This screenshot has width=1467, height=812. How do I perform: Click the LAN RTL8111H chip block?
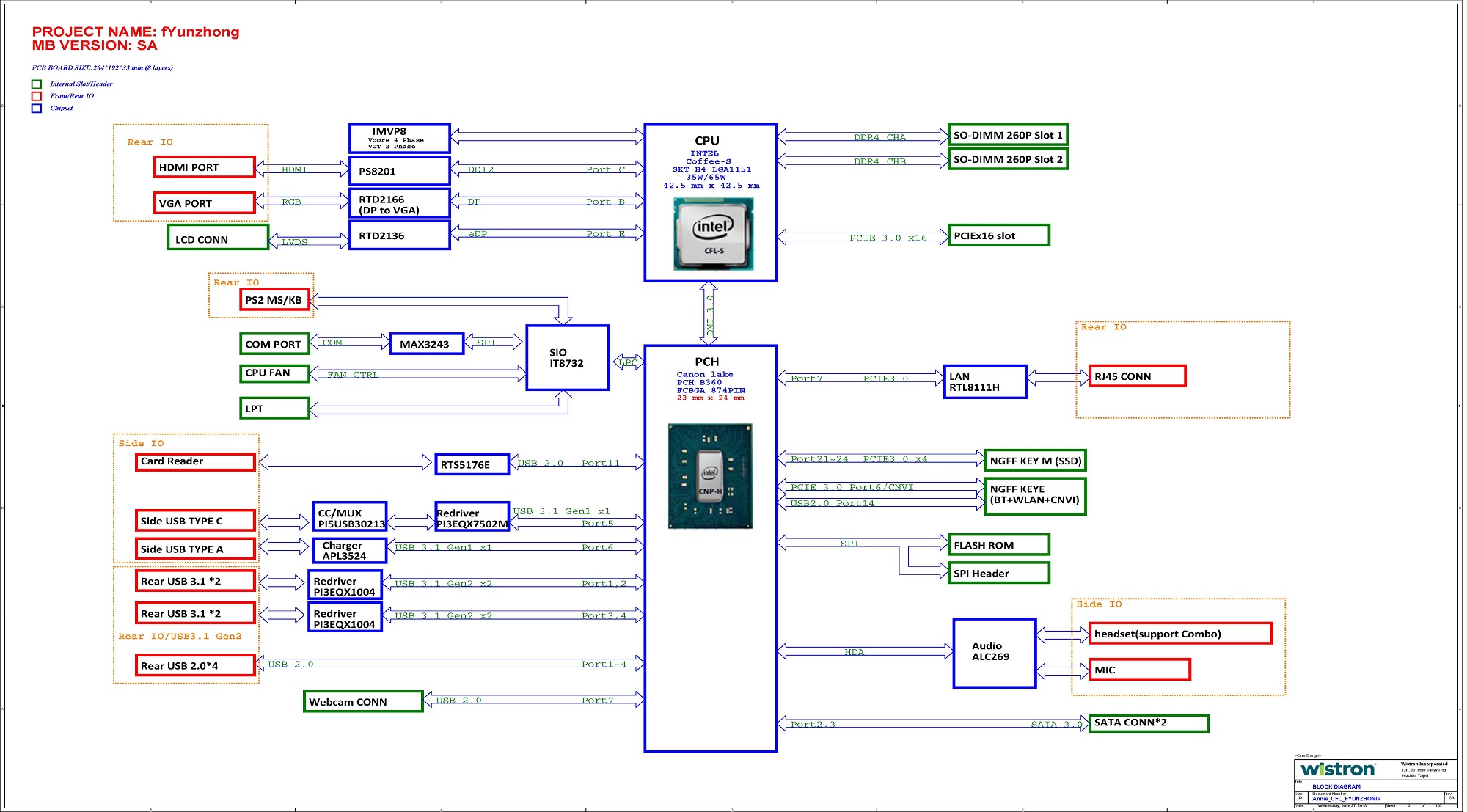pos(984,382)
